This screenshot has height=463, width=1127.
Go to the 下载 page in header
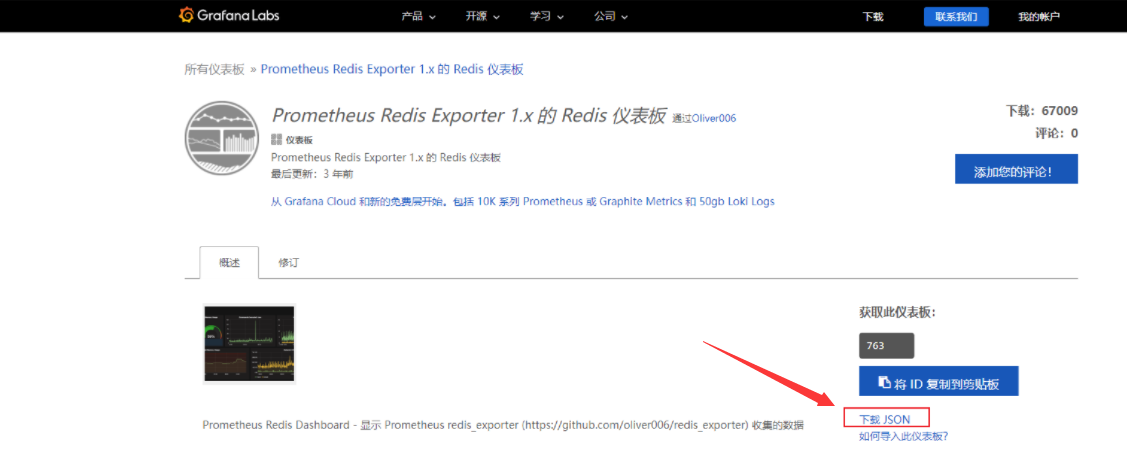pos(873,17)
